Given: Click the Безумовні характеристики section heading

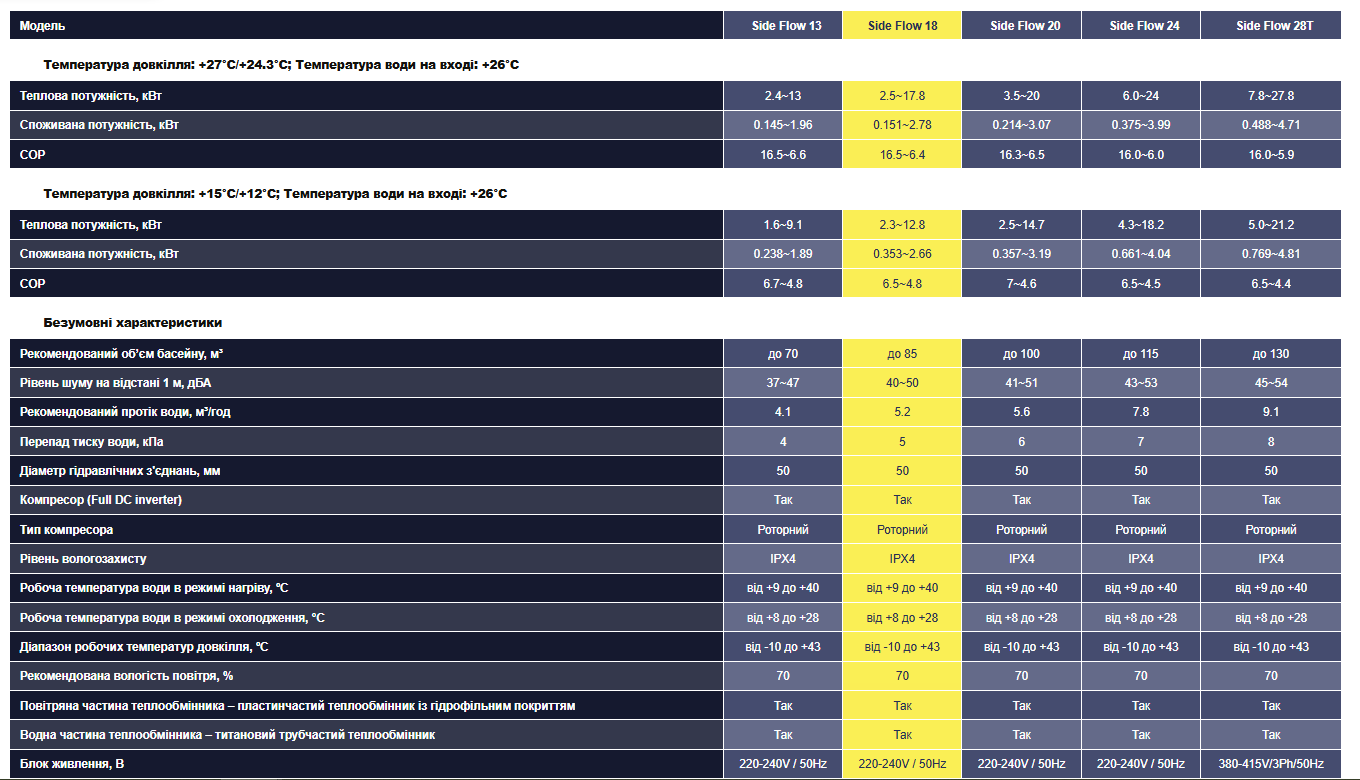Looking at the screenshot, I should point(133,323).
